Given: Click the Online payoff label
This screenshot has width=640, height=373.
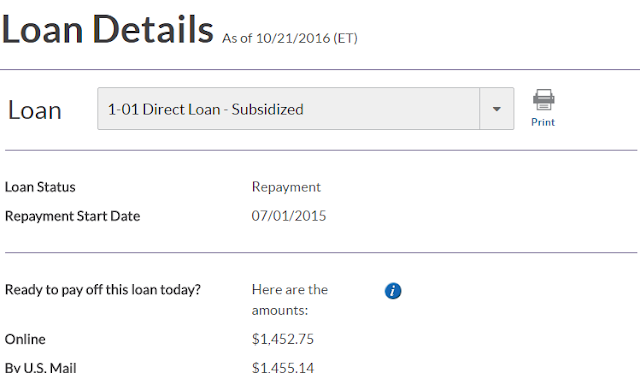Looking at the screenshot, I should point(25,339).
